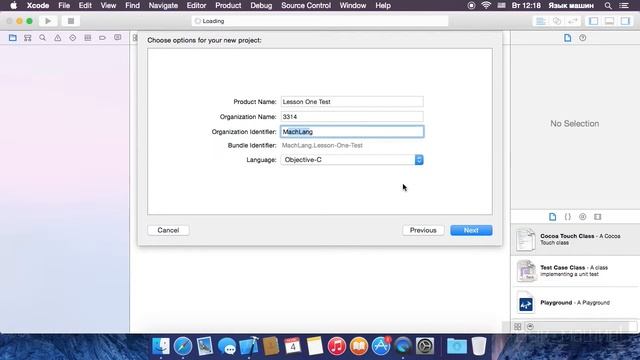The width and height of the screenshot is (640, 360).
Task: Open iTunes from the Dock
Action: 337,347
